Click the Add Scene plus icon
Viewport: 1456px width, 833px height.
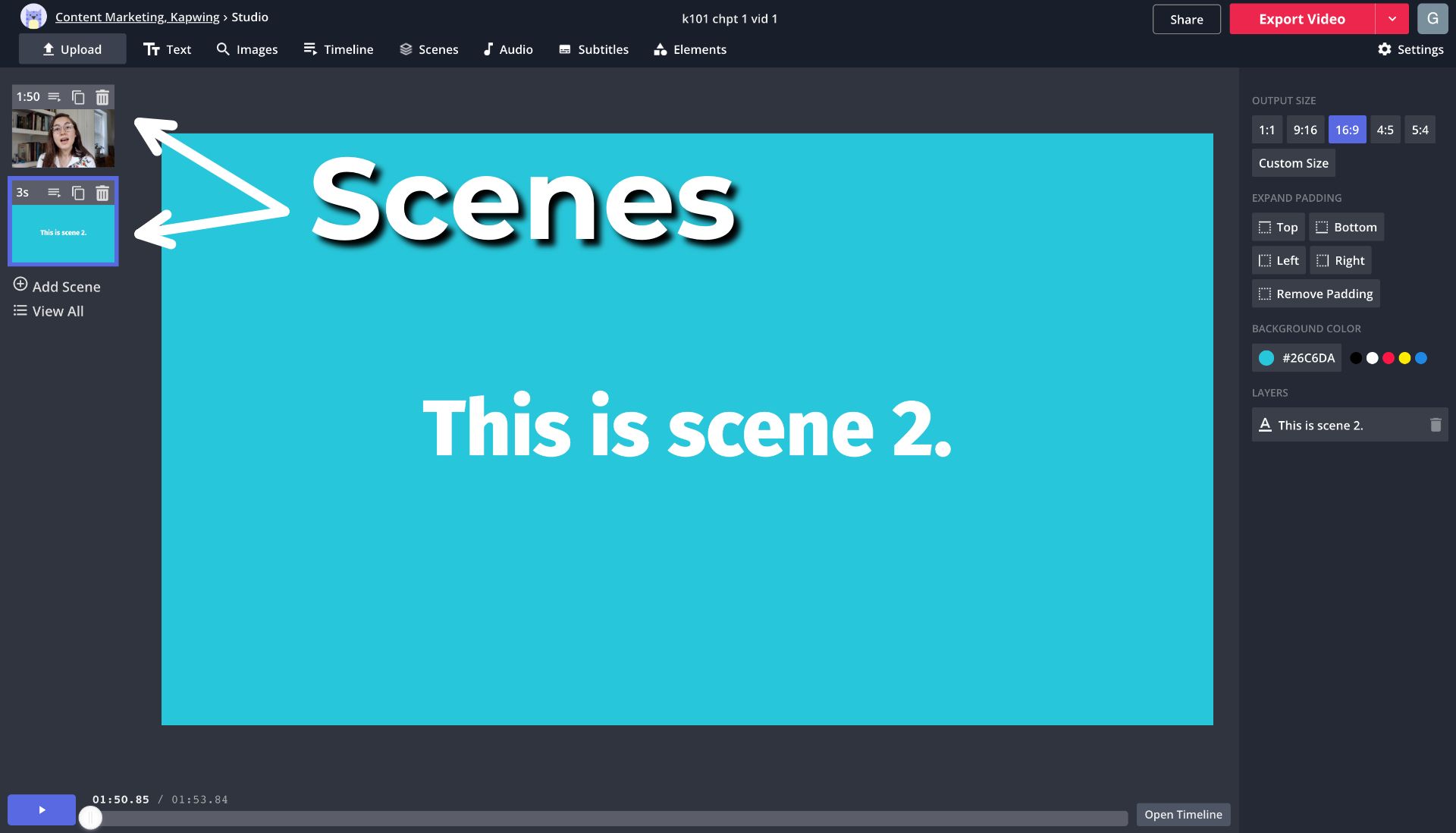point(20,284)
